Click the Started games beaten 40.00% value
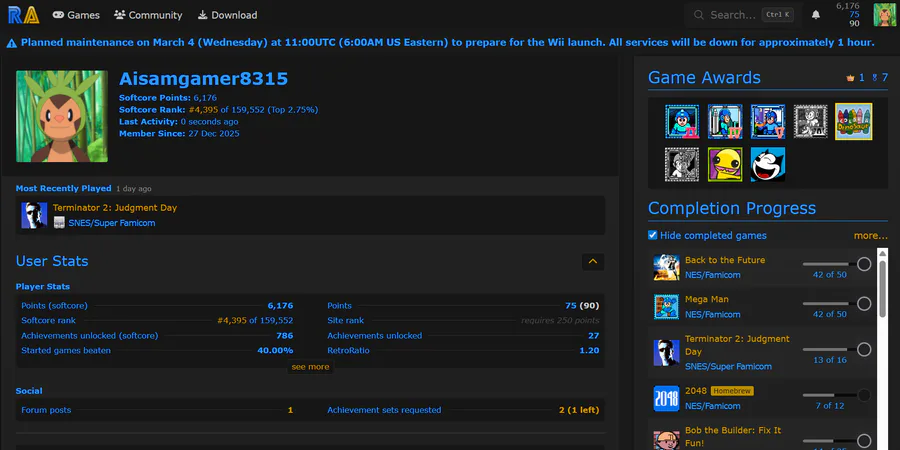Image resolution: width=900 pixels, height=450 pixels. pyautogui.click(x=276, y=350)
